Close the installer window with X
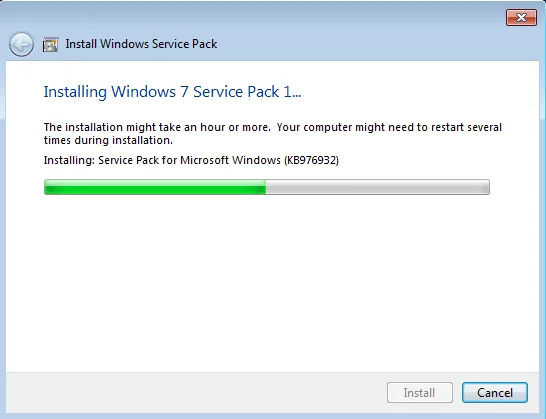 pyautogui.click(x=521, y=17)
